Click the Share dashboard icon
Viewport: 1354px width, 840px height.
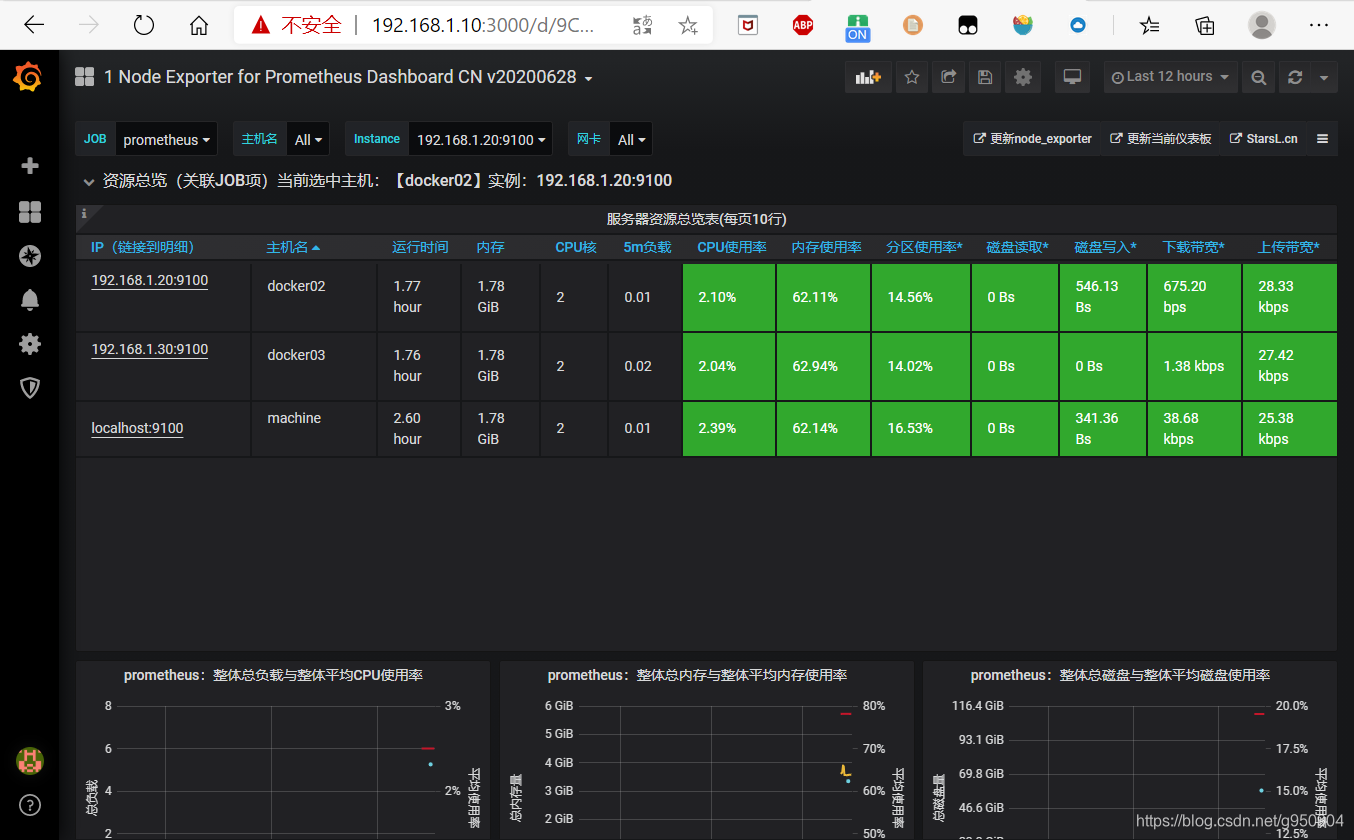point(948,77)
